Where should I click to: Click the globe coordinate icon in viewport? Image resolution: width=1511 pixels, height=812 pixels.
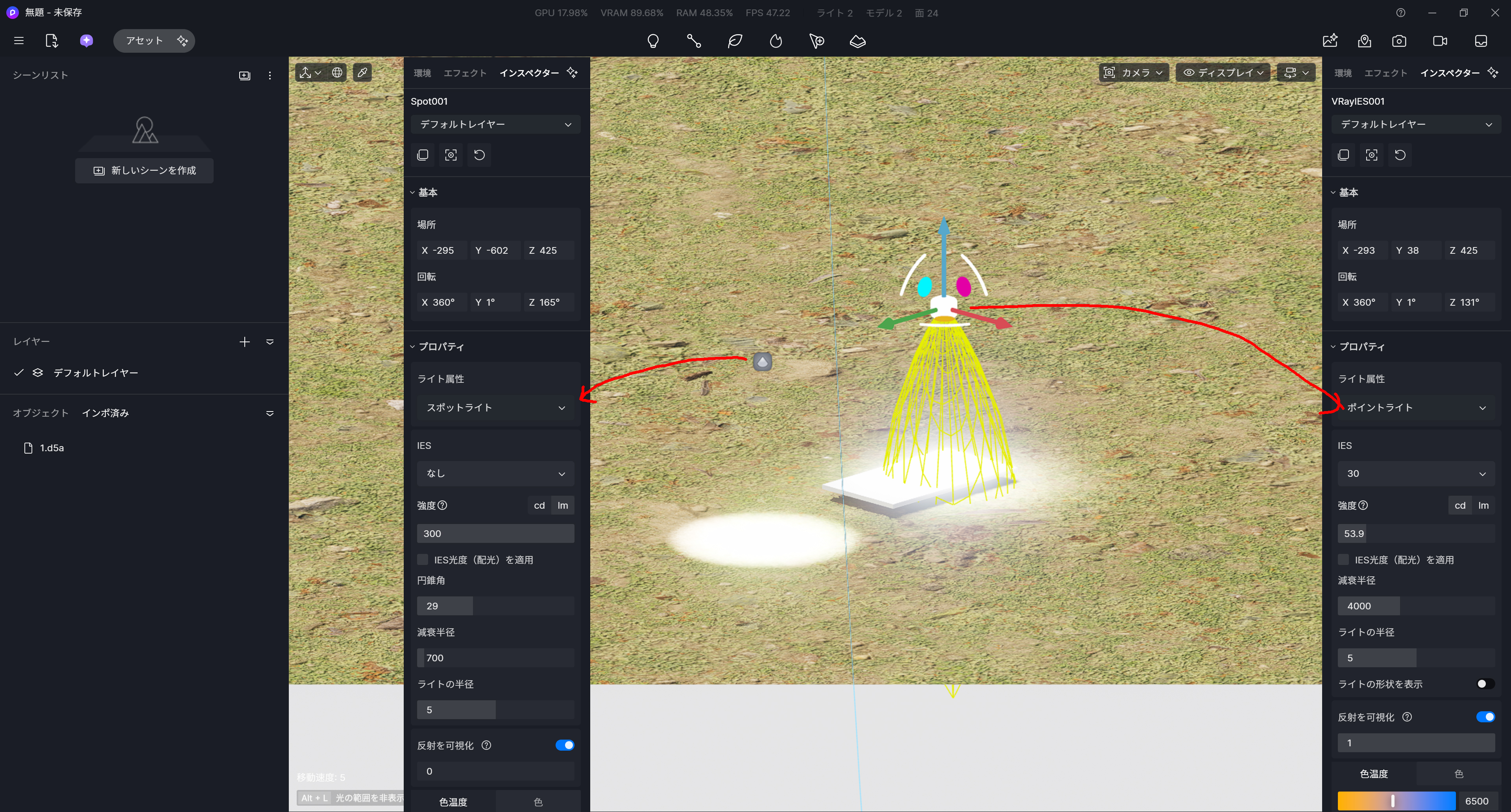337,73
